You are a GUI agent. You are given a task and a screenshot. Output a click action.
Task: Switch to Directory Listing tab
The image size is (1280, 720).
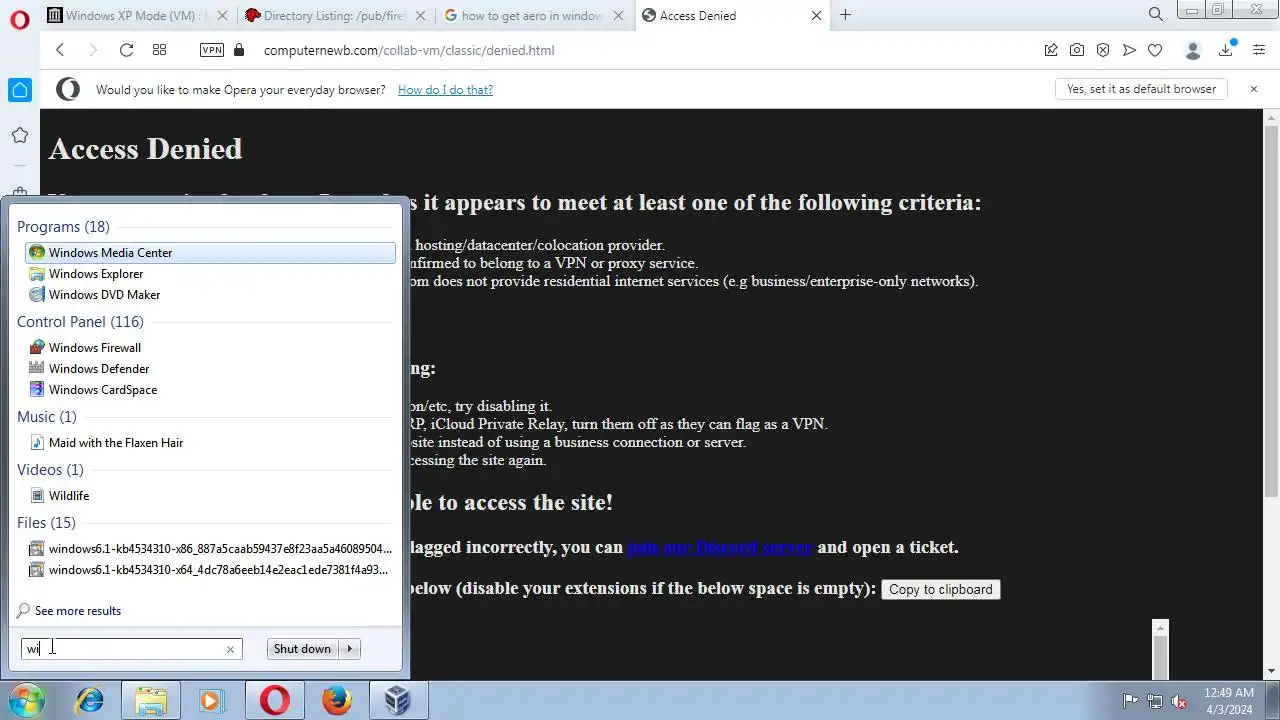point(336,15)
